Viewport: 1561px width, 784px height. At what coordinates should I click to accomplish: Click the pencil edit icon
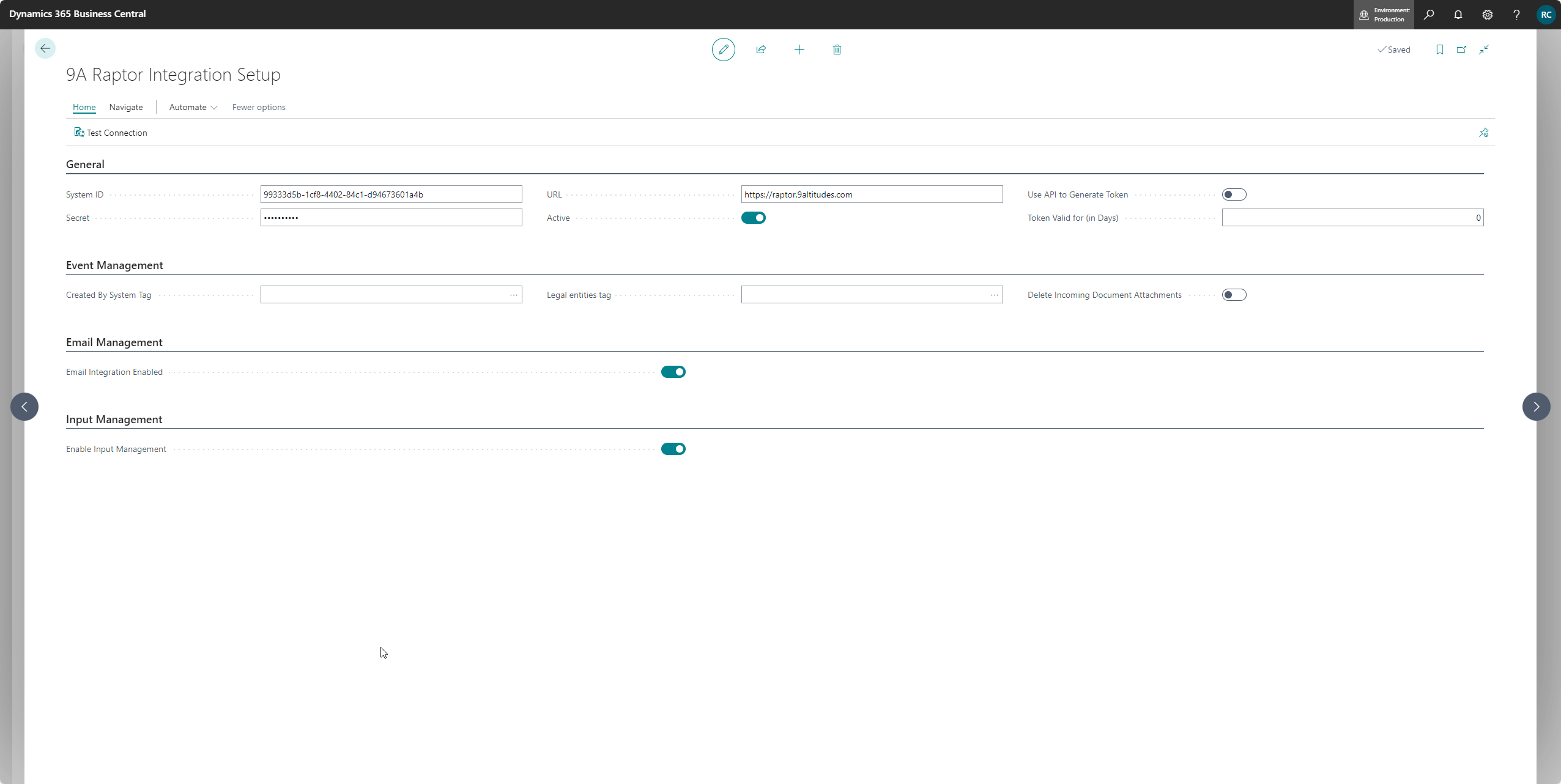click(723, 50)
